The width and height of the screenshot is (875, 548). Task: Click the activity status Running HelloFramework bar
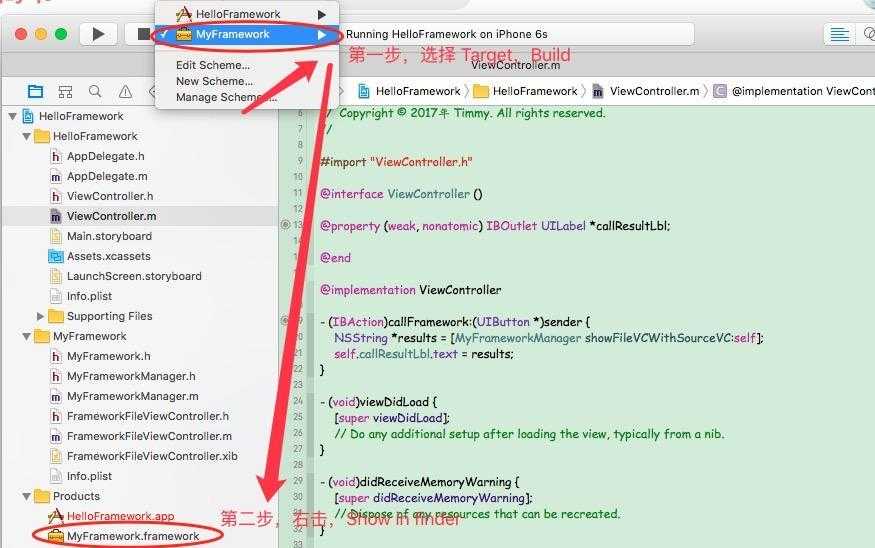coord(517,35)
